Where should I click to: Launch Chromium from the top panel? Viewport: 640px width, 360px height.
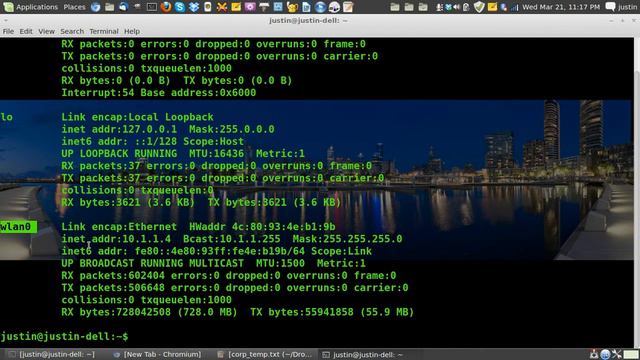95,7
